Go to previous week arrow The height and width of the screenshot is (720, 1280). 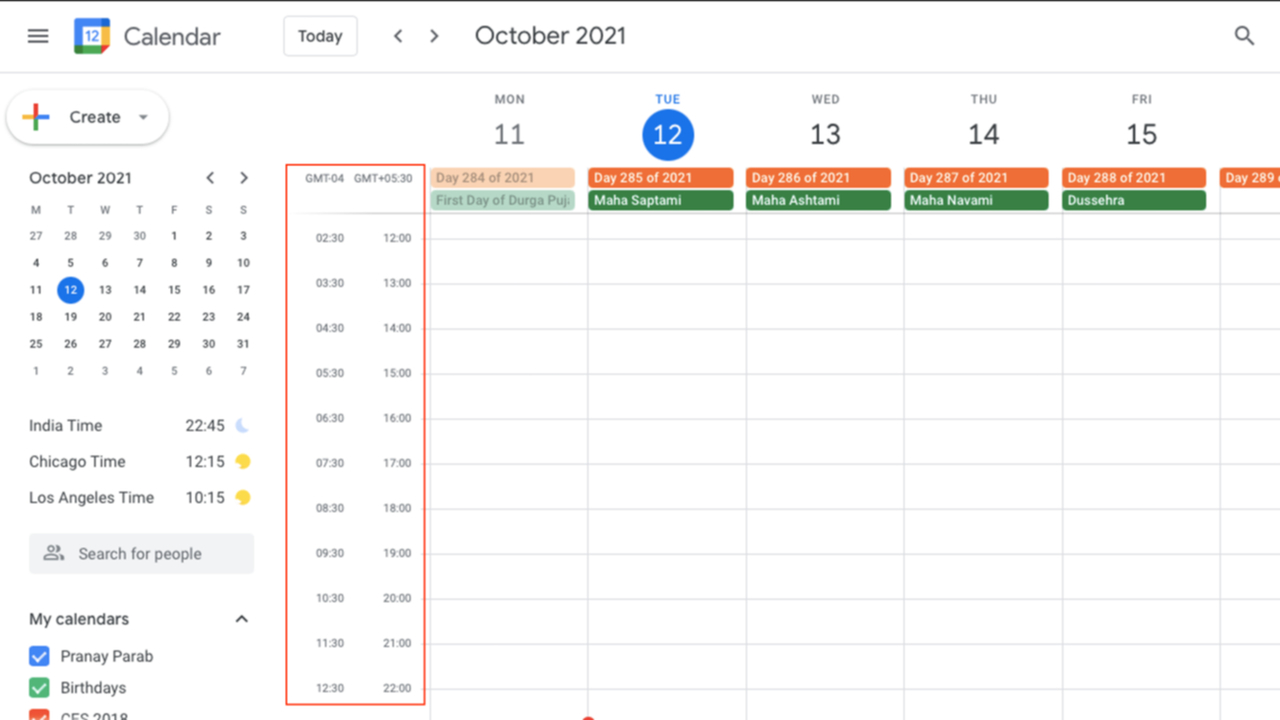click(398, 36)
